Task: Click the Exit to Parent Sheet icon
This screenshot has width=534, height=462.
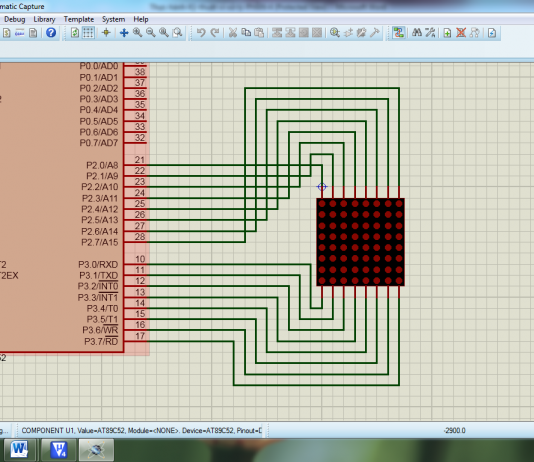Action: click(x=474, y=33)
